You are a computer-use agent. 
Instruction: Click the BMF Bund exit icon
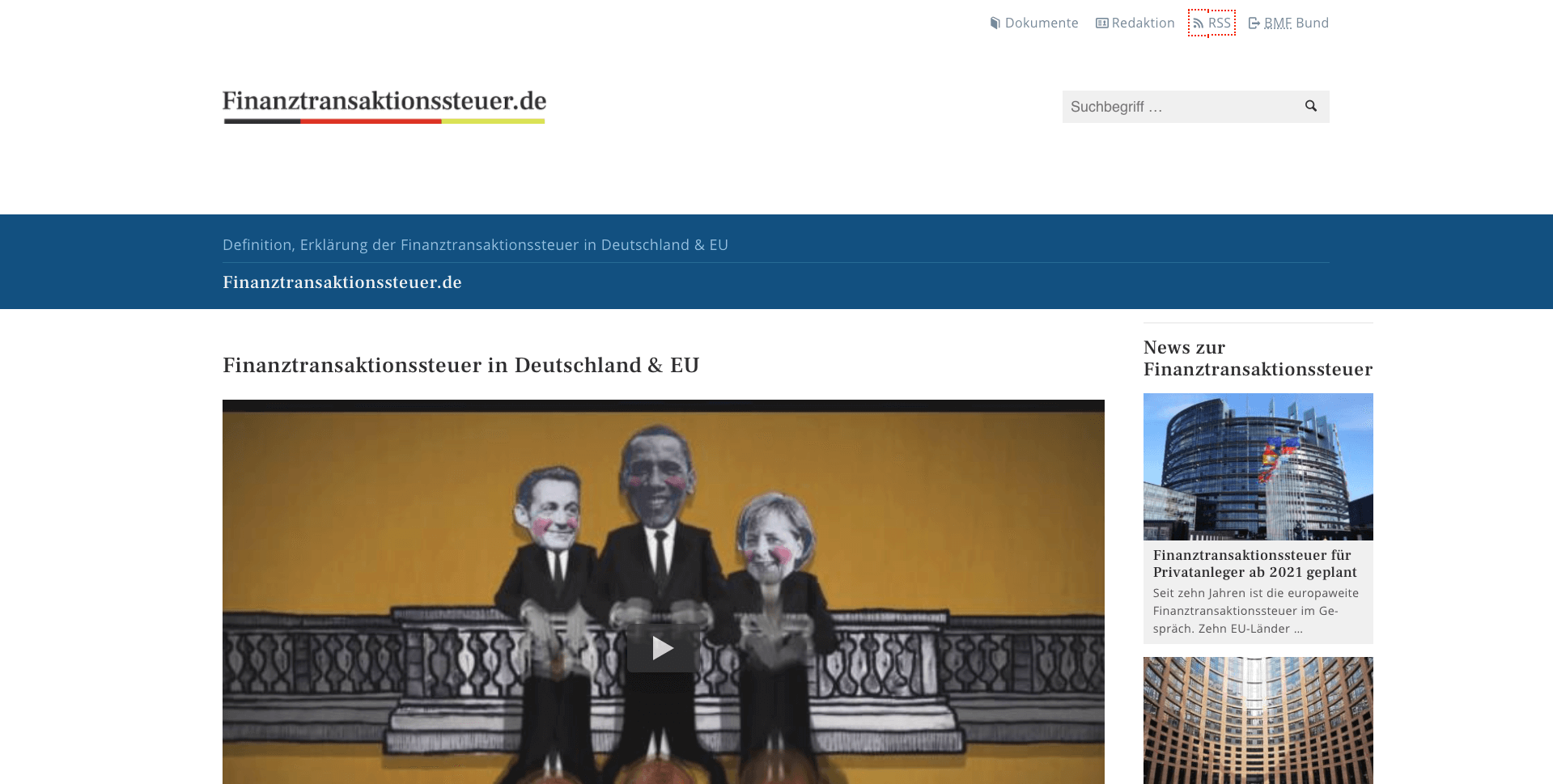click(x=1254, y=23)
